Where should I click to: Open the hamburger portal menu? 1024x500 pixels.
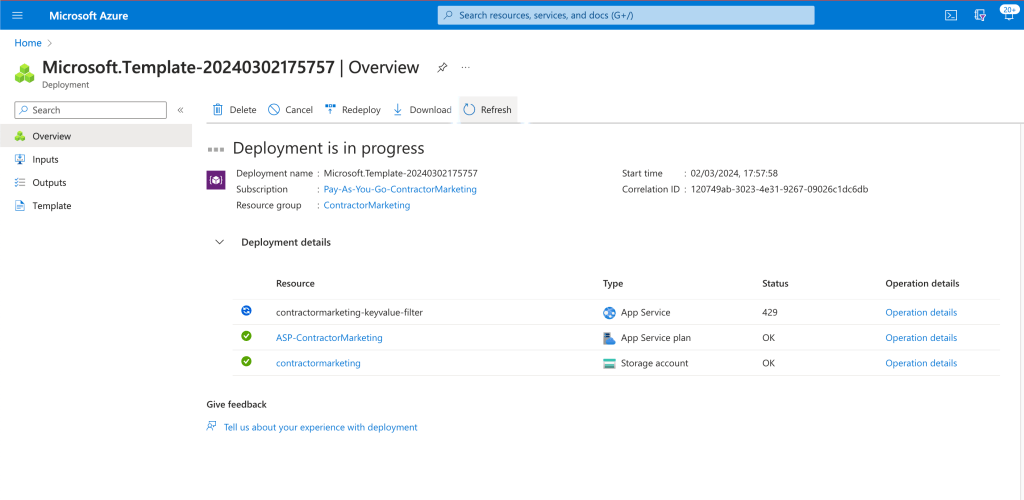[x=18, y=16]
